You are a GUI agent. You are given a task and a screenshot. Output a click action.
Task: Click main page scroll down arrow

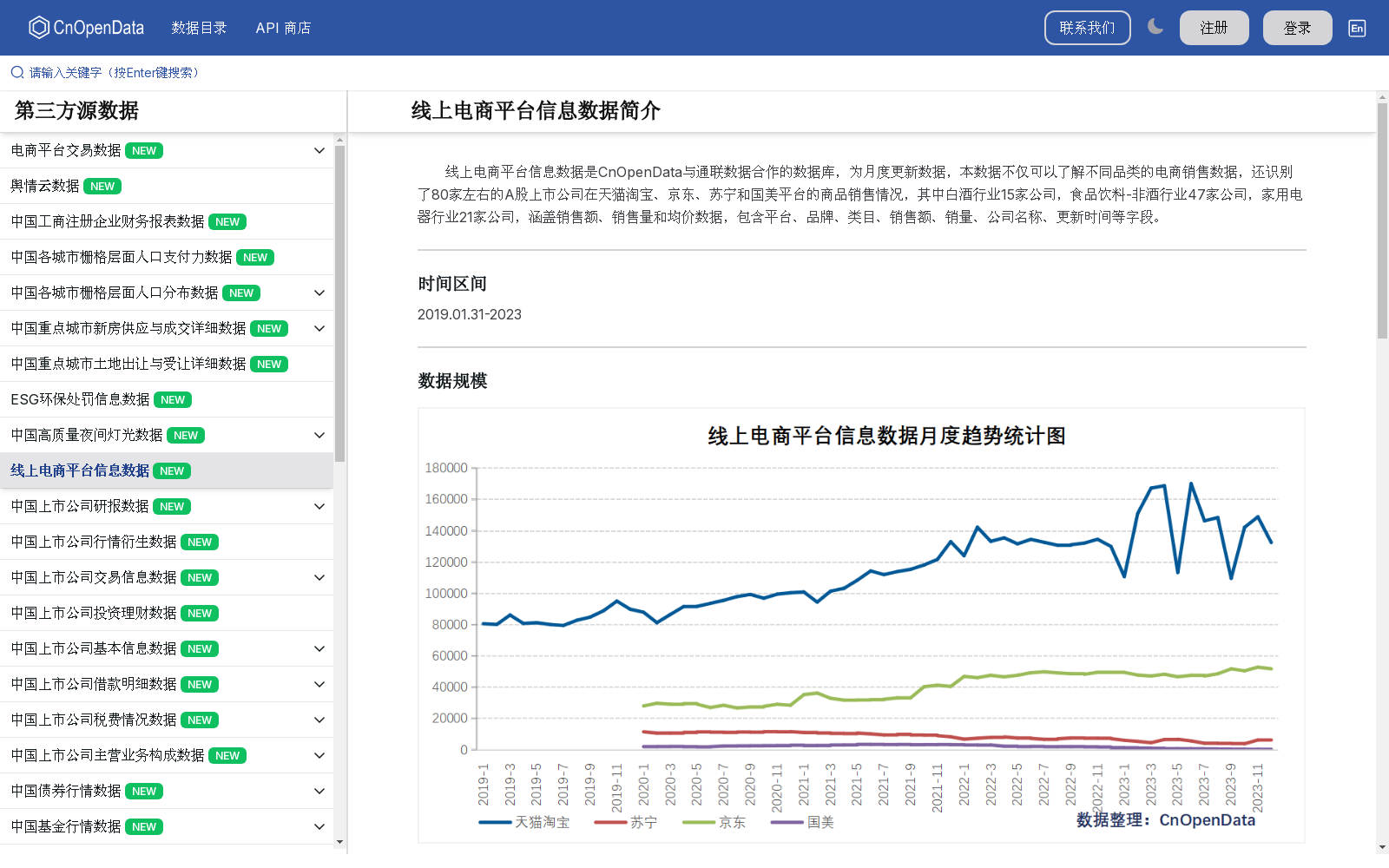pos(1382,847)
